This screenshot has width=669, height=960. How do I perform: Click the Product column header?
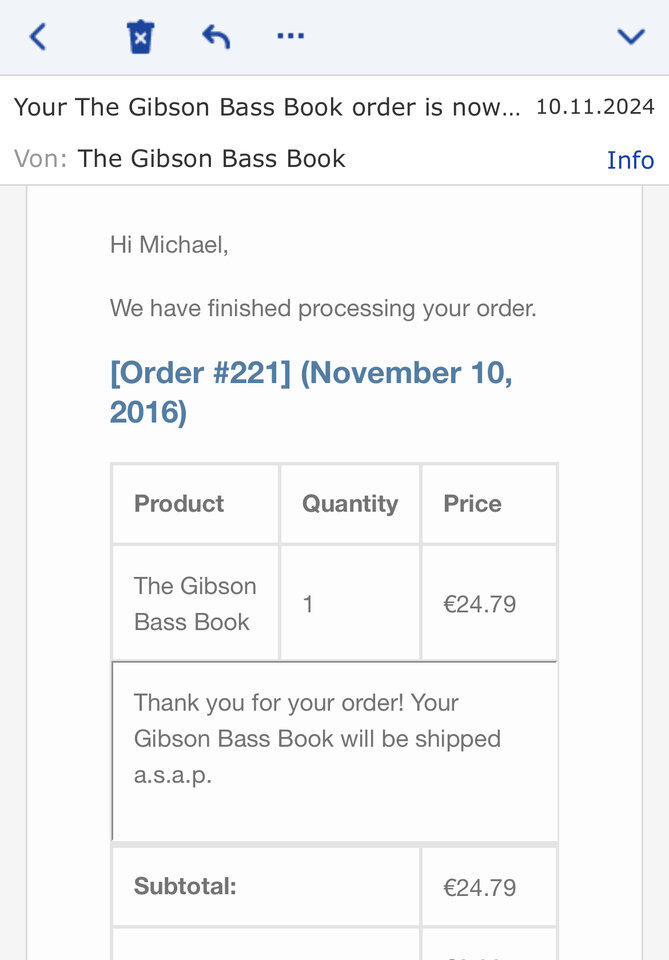[195, 504]
